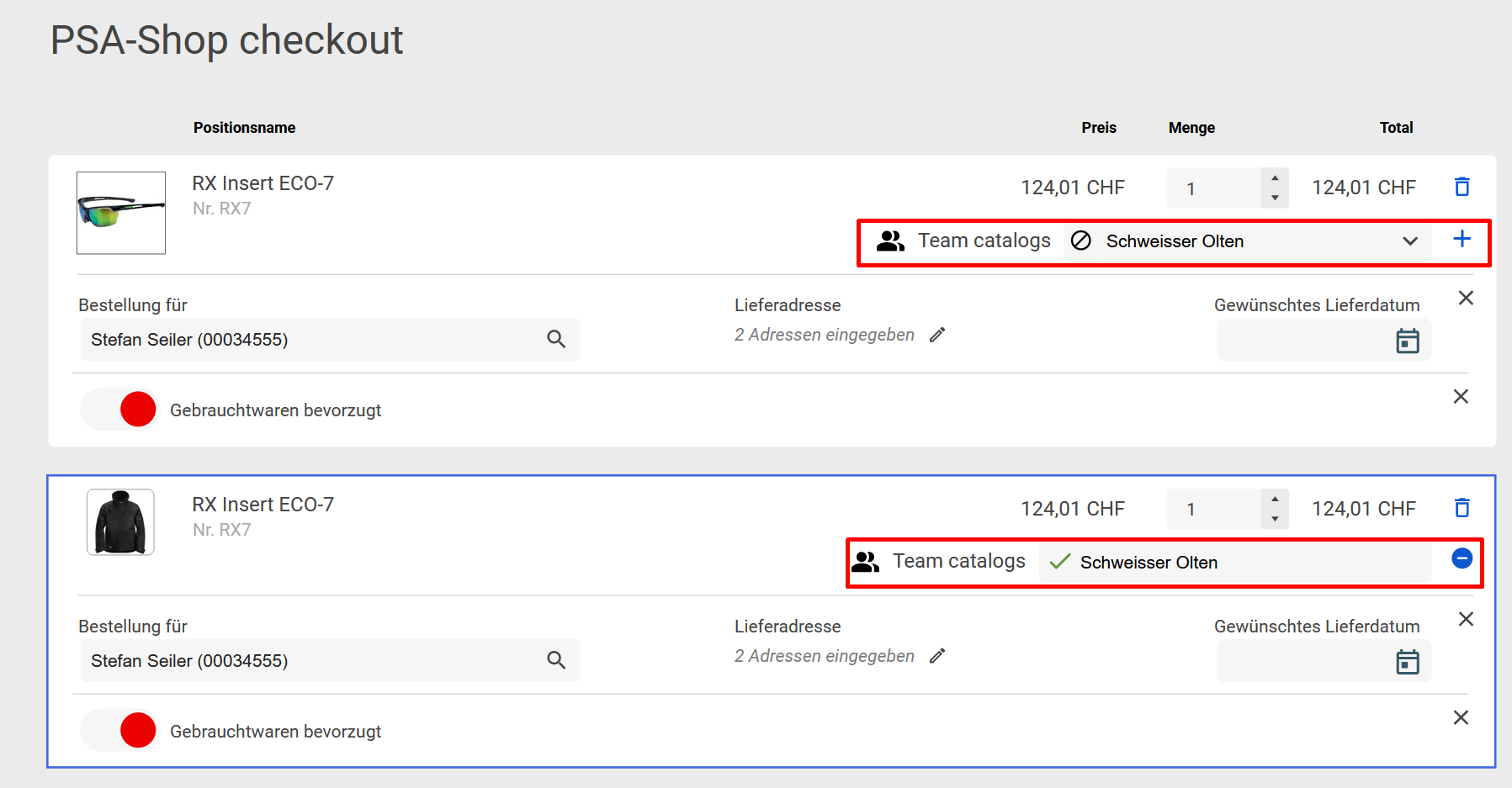Increase quantity of first item
The image size is (1512, 788).
coord(1275,178)
